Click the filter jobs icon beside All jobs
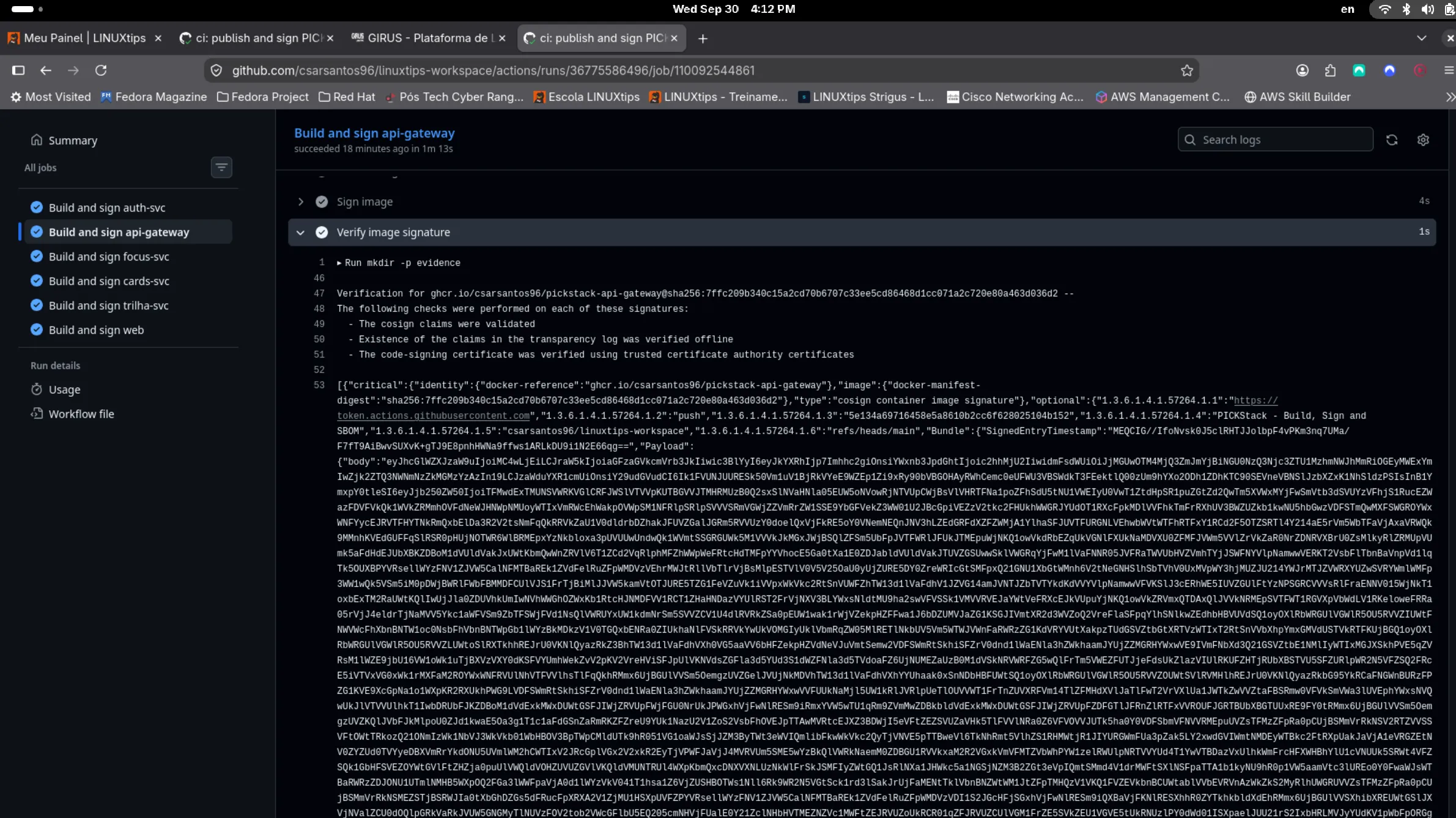Image resolution: width=1456 pixels, height=818 pixels. point(221,167)
